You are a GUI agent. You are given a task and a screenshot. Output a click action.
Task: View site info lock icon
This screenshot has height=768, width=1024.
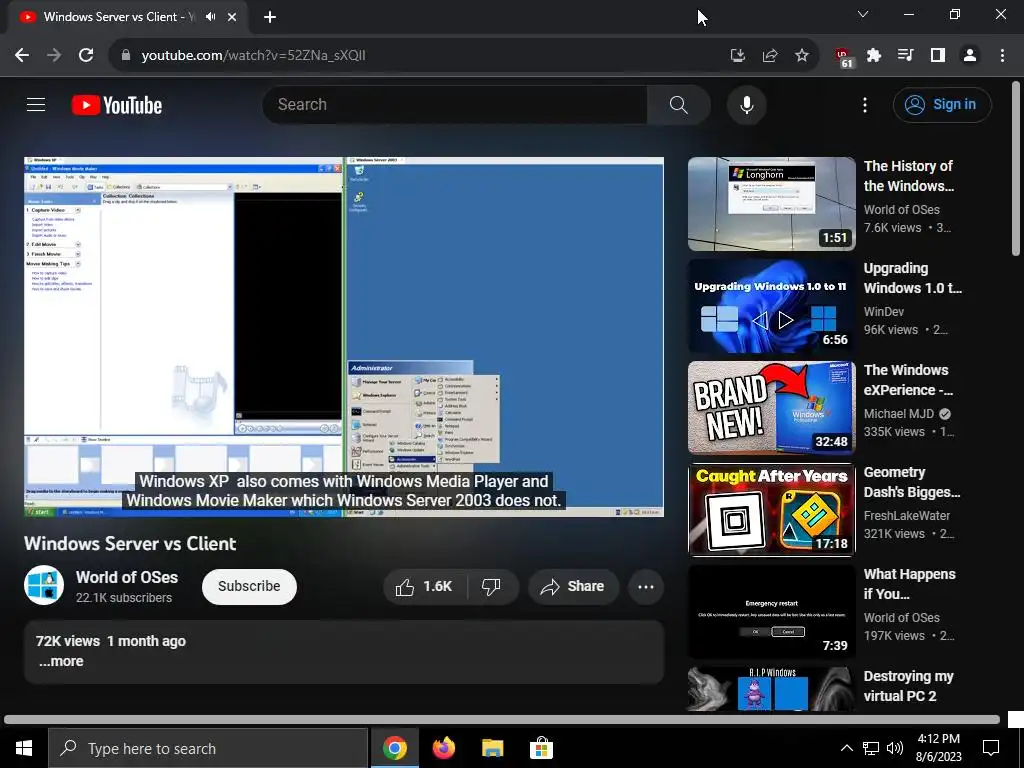pyautogui.click(x=126, y=56)
